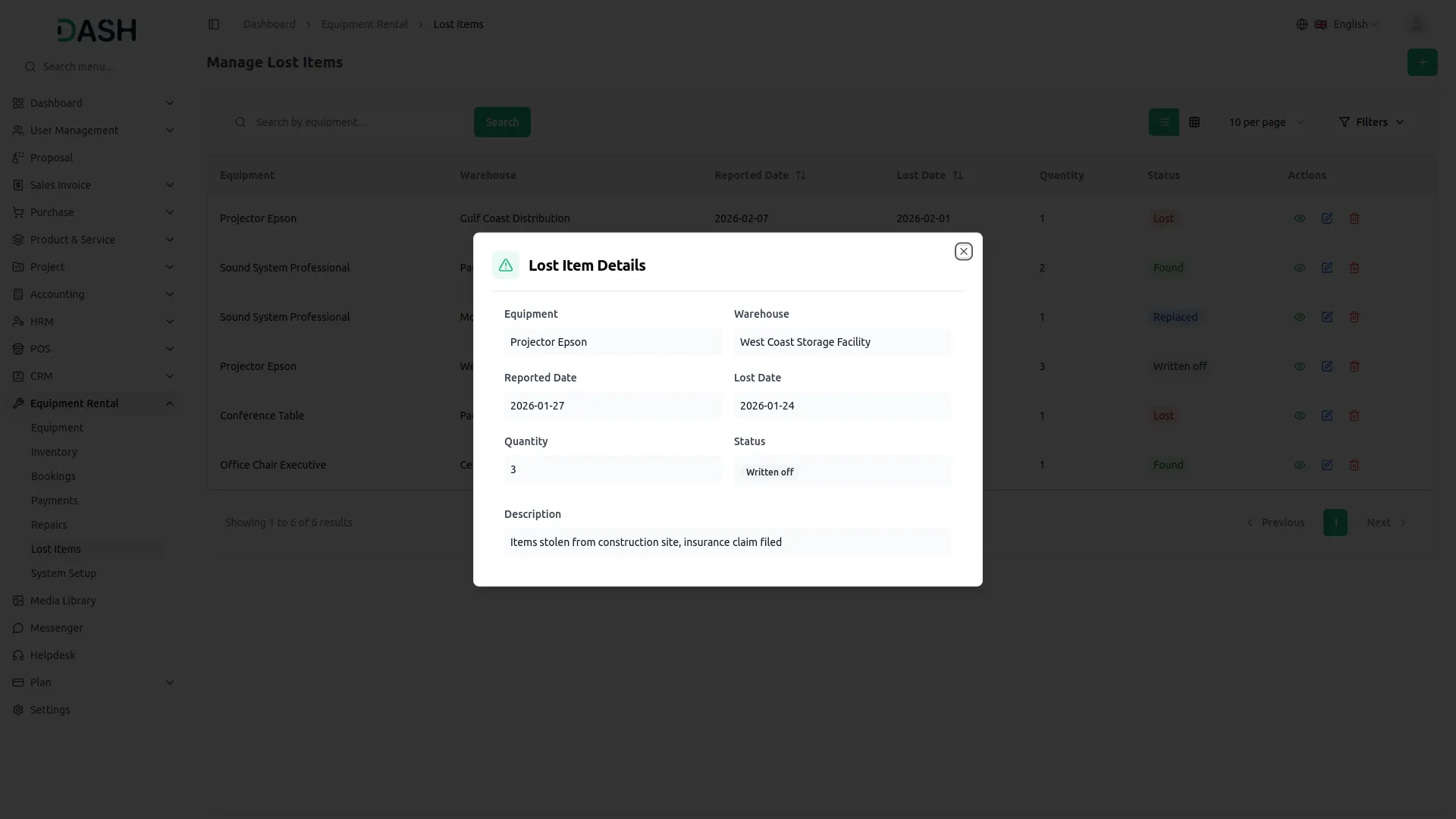Close the Lost Item Details dialog
The height and width of the screenshot is (819, 1456).
click(963, 251)
